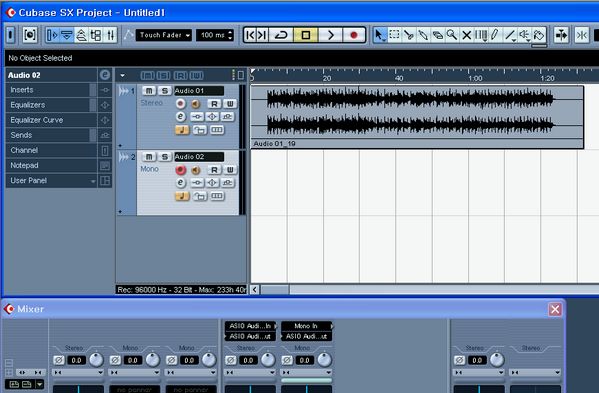Open the Equalizer Curve section

[x=52, y=120]
